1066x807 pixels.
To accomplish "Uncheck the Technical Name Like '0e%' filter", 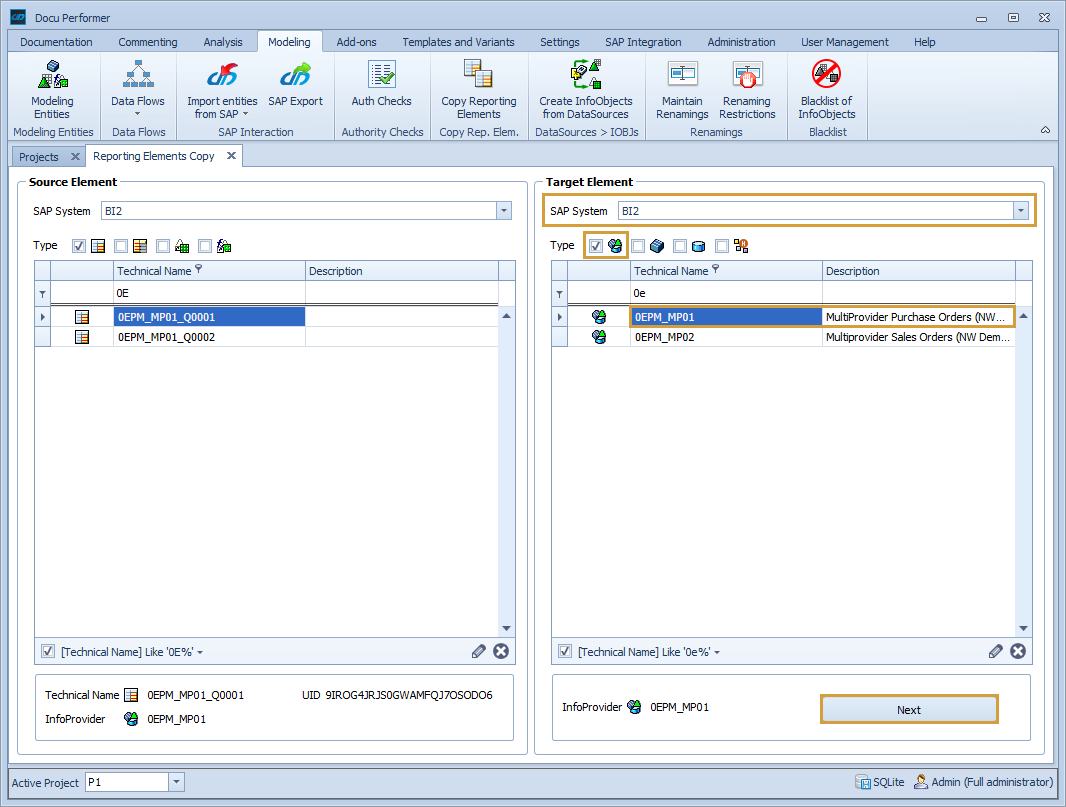I will 564,651.
